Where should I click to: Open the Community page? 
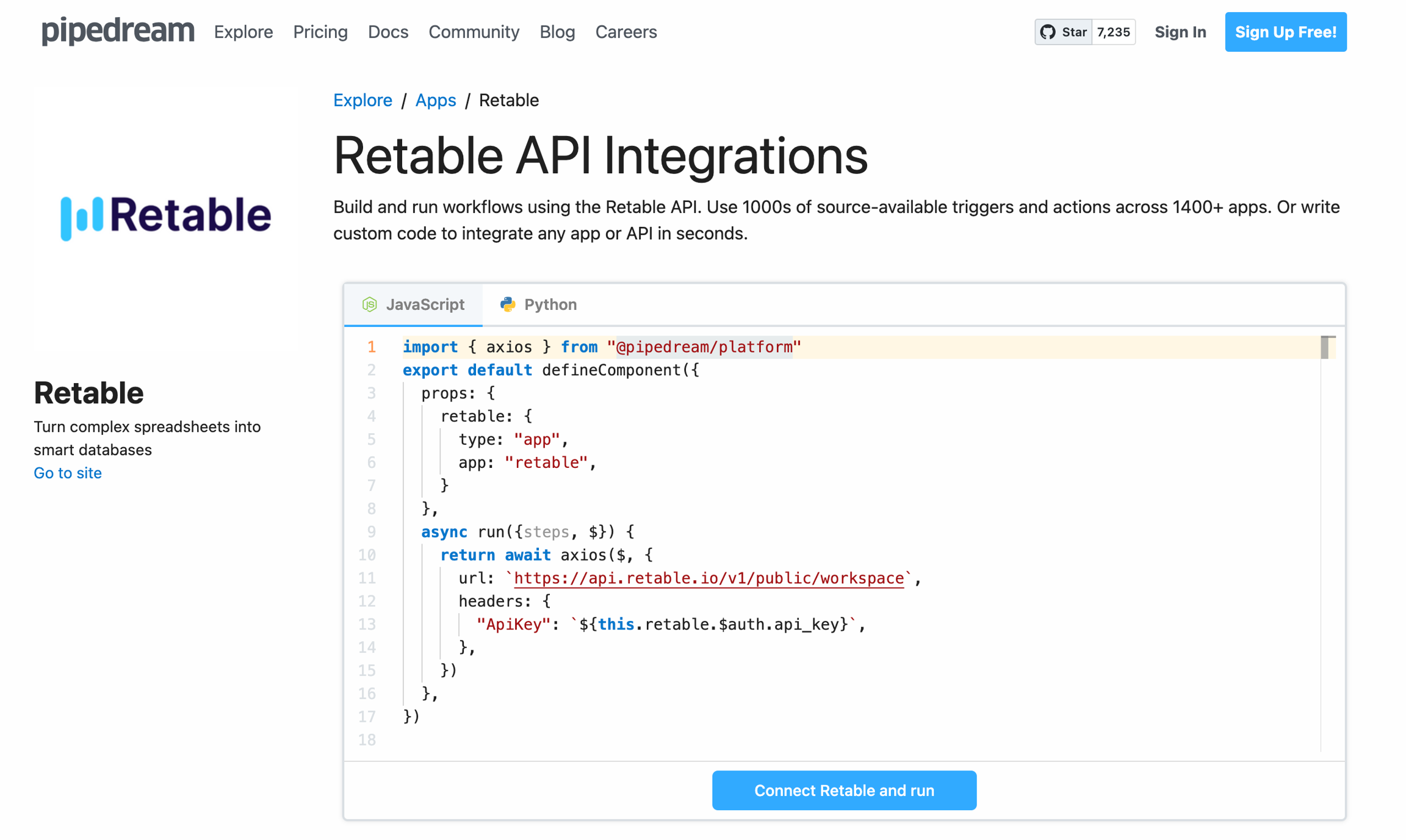point(474,32)
